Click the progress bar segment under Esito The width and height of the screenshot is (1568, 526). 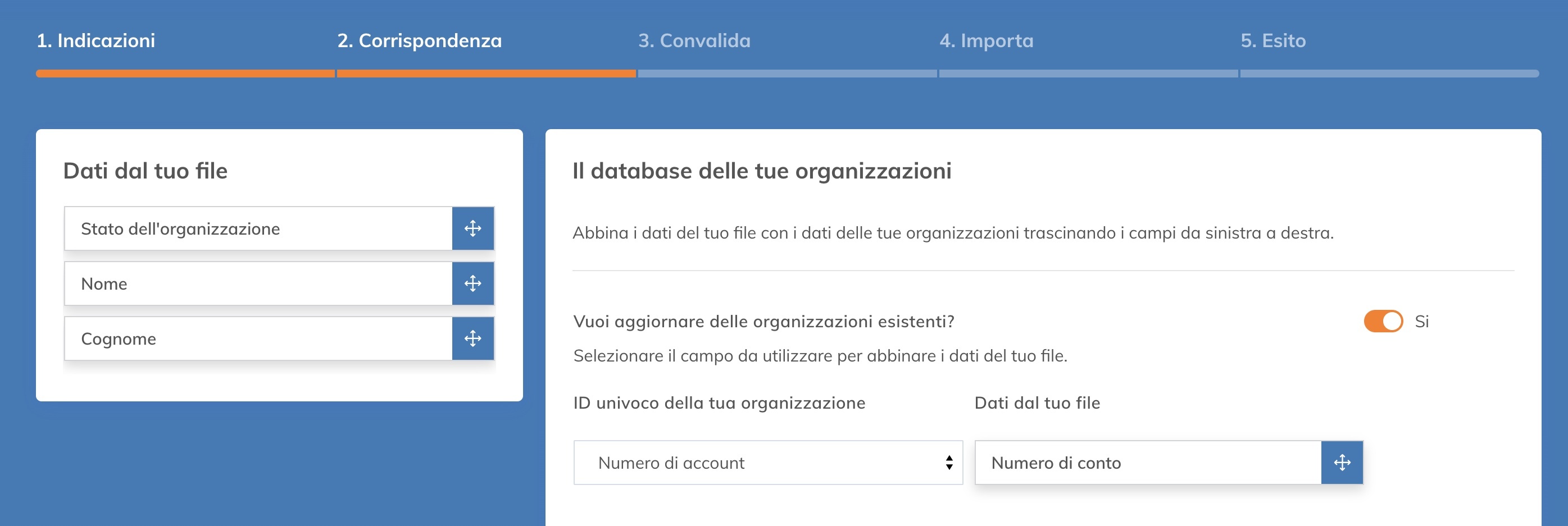[1389, 74]
